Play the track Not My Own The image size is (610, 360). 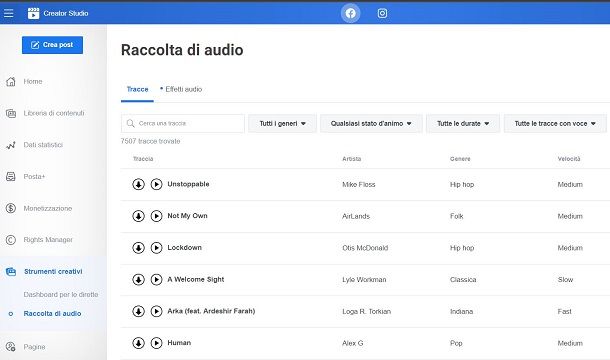[x=156, y=216]
